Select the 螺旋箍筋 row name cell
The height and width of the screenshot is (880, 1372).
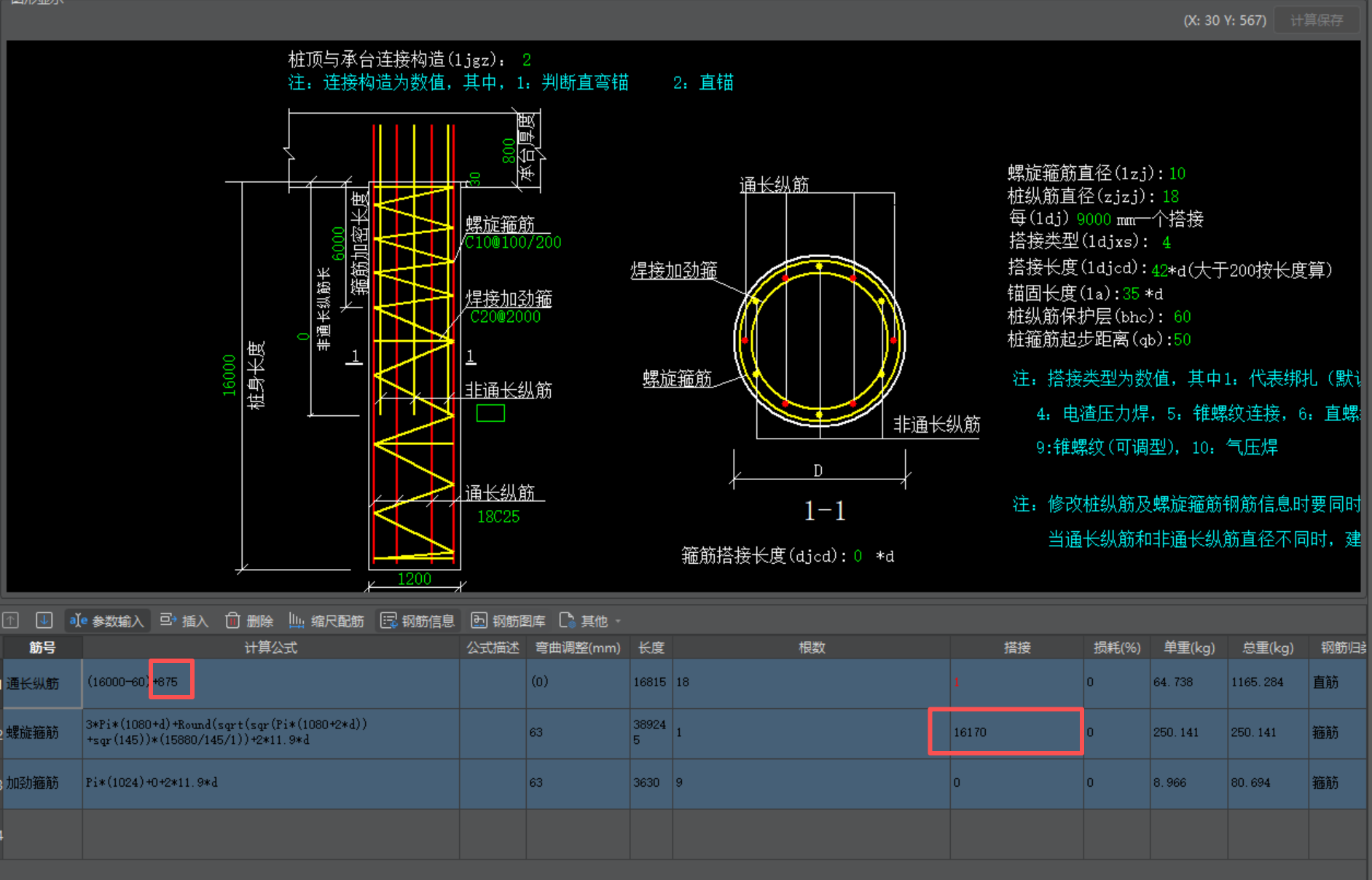point(42,733)
